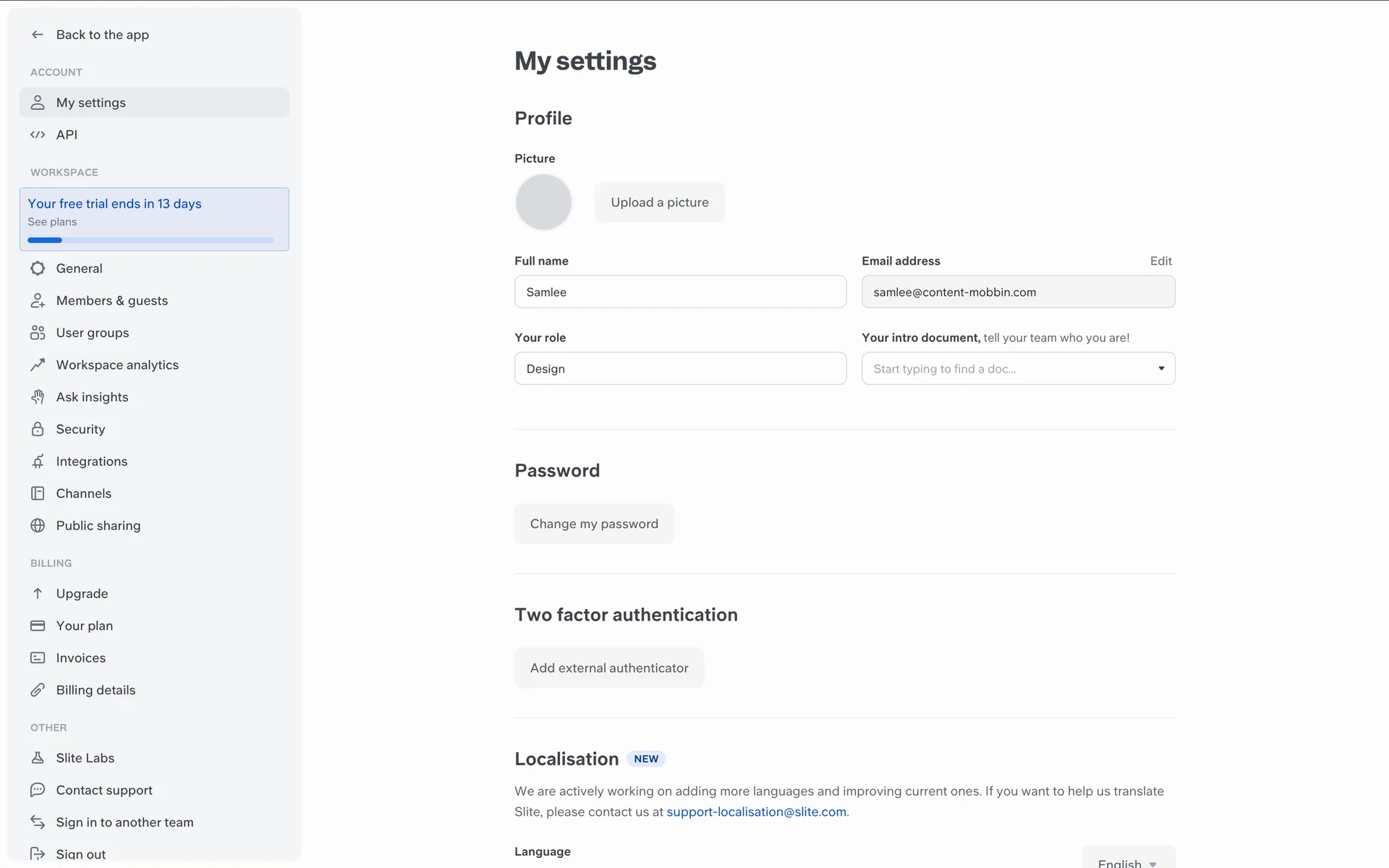
Task: Click the Public sharing globe icon
Action: pos(38,526)
